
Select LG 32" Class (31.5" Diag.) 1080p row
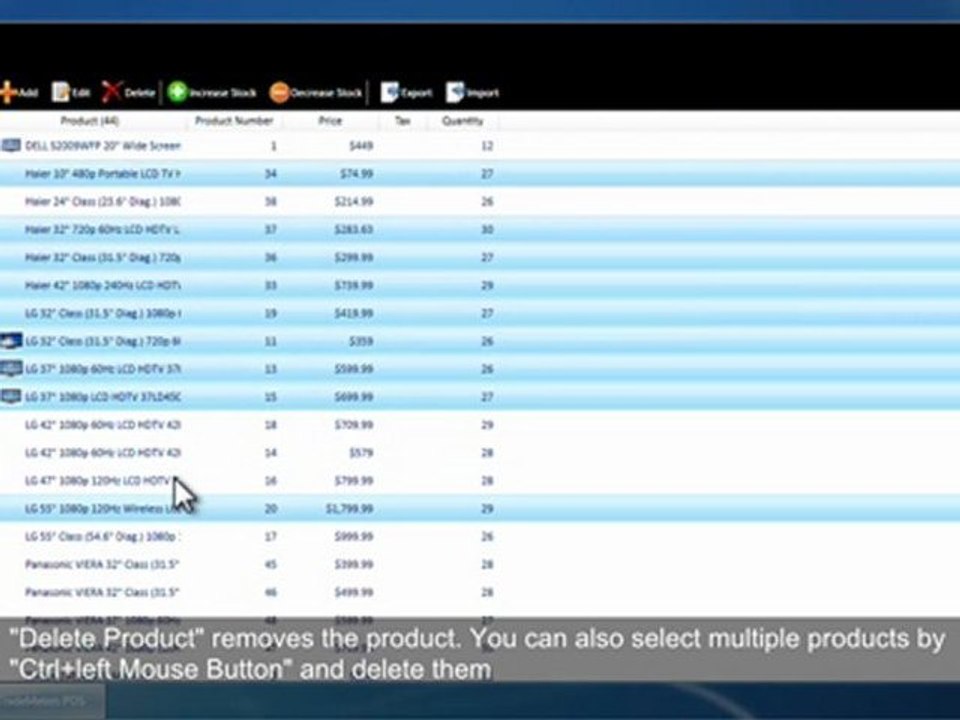click(x=480, y=313)
